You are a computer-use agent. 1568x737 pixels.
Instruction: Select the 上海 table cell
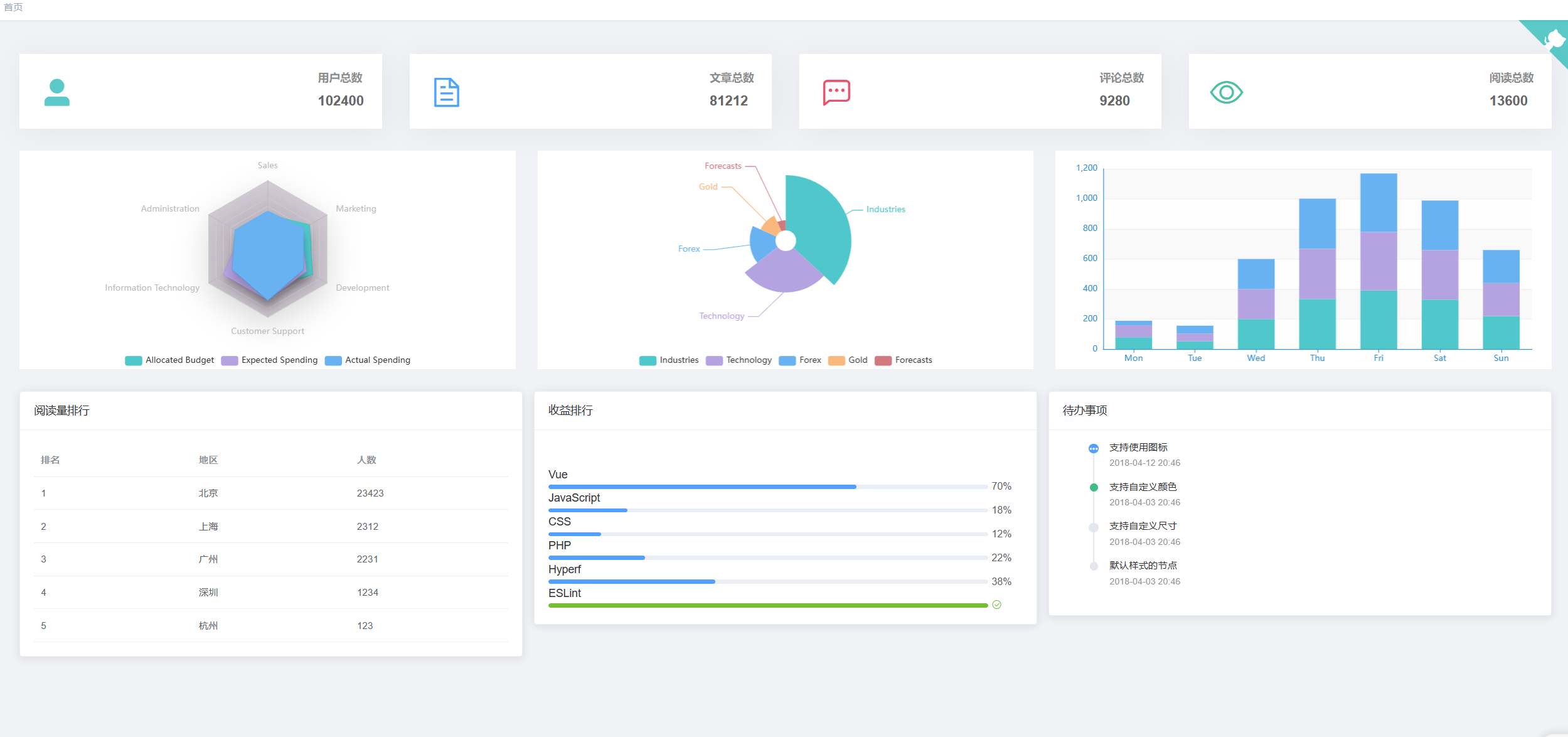[208, 527]
